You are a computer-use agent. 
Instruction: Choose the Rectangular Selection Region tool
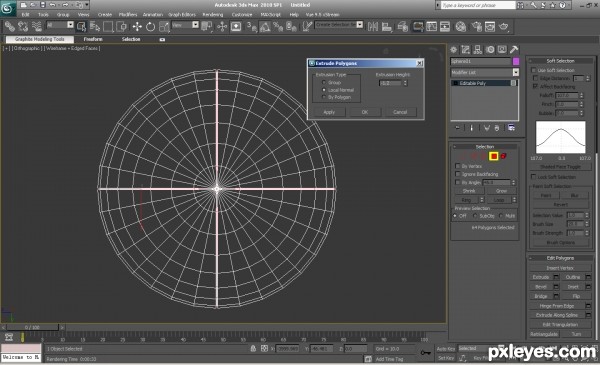pos(108,26)
